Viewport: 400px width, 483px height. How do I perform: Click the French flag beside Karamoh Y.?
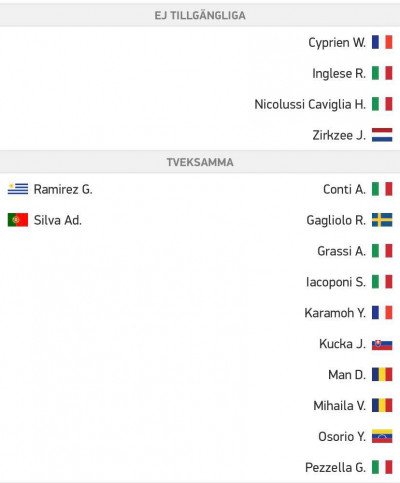pos(382,313)
